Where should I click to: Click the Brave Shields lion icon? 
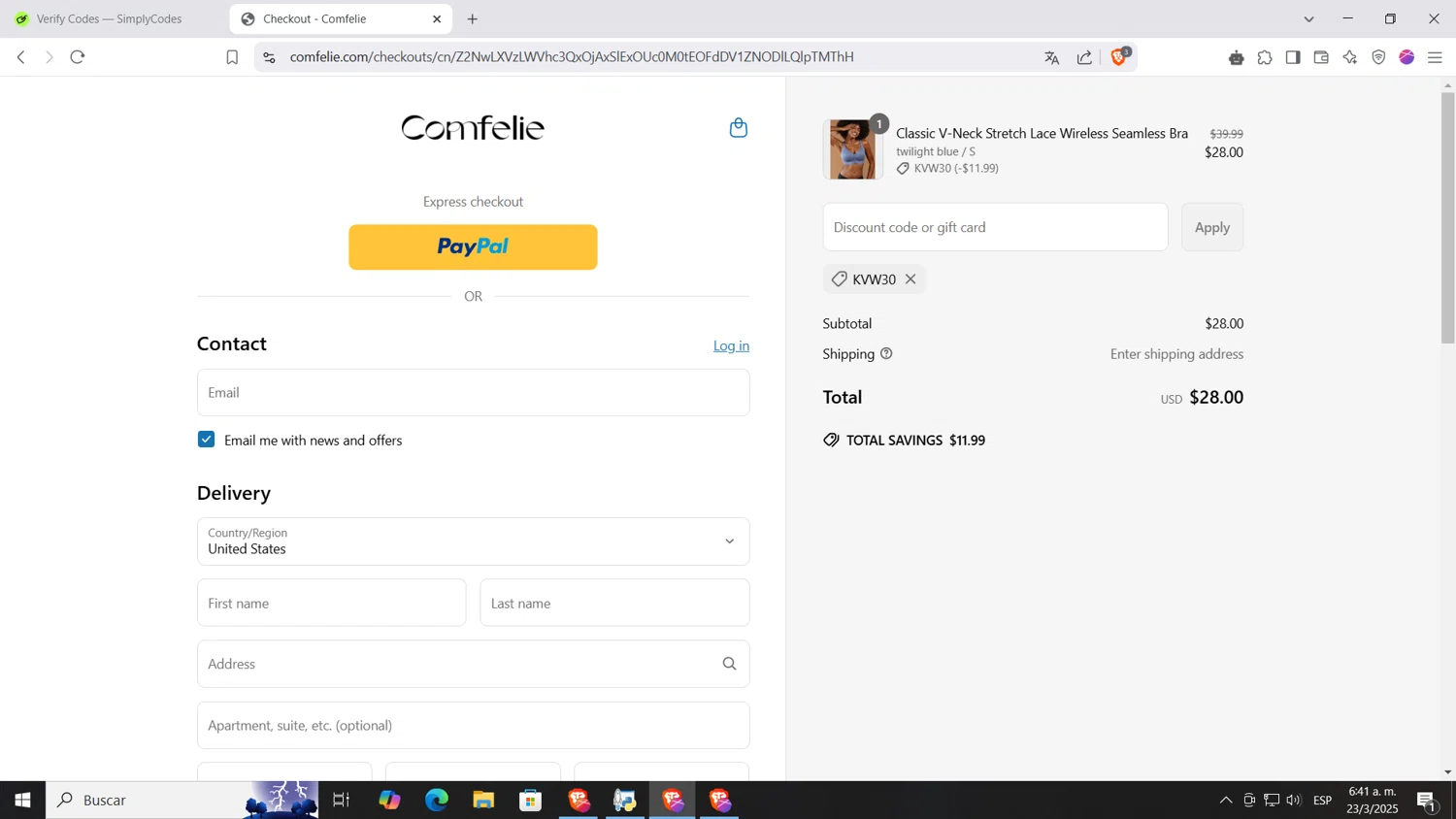(x=1118, y=57)
